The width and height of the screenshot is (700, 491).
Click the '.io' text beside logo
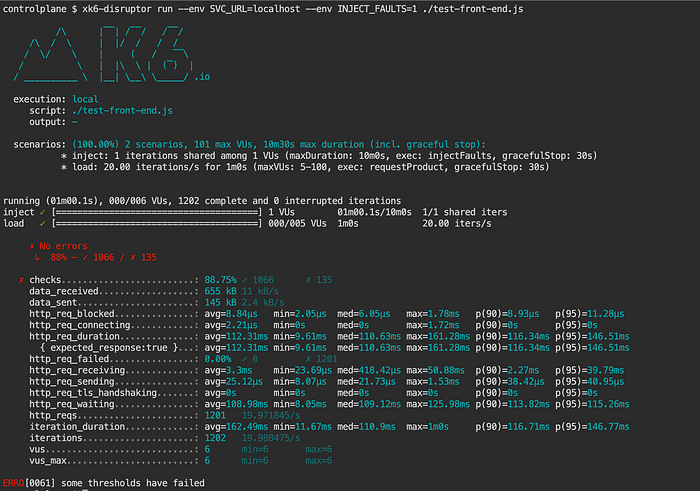(x=202, y=77)
